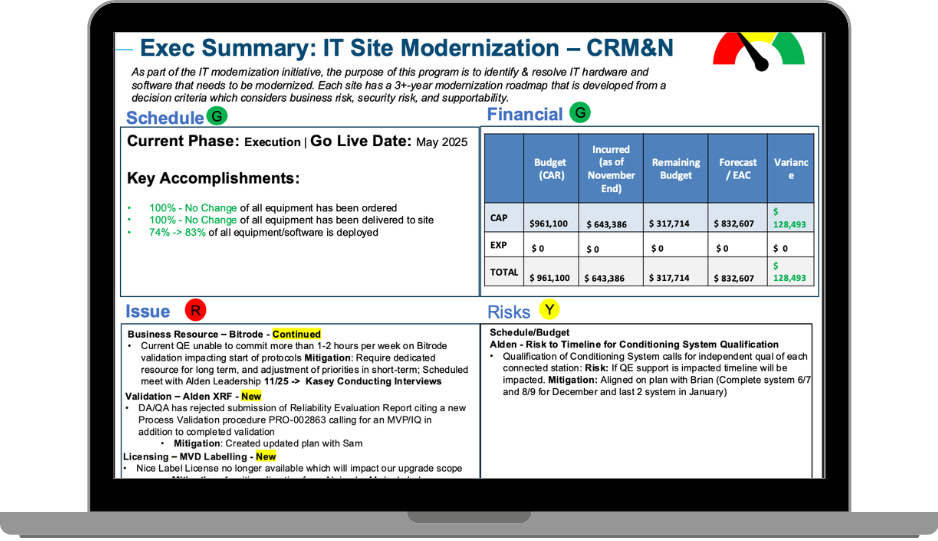Click the highlighted 'New' tag after Alden XRF
The image size is (938, 541).
(251, 396)
